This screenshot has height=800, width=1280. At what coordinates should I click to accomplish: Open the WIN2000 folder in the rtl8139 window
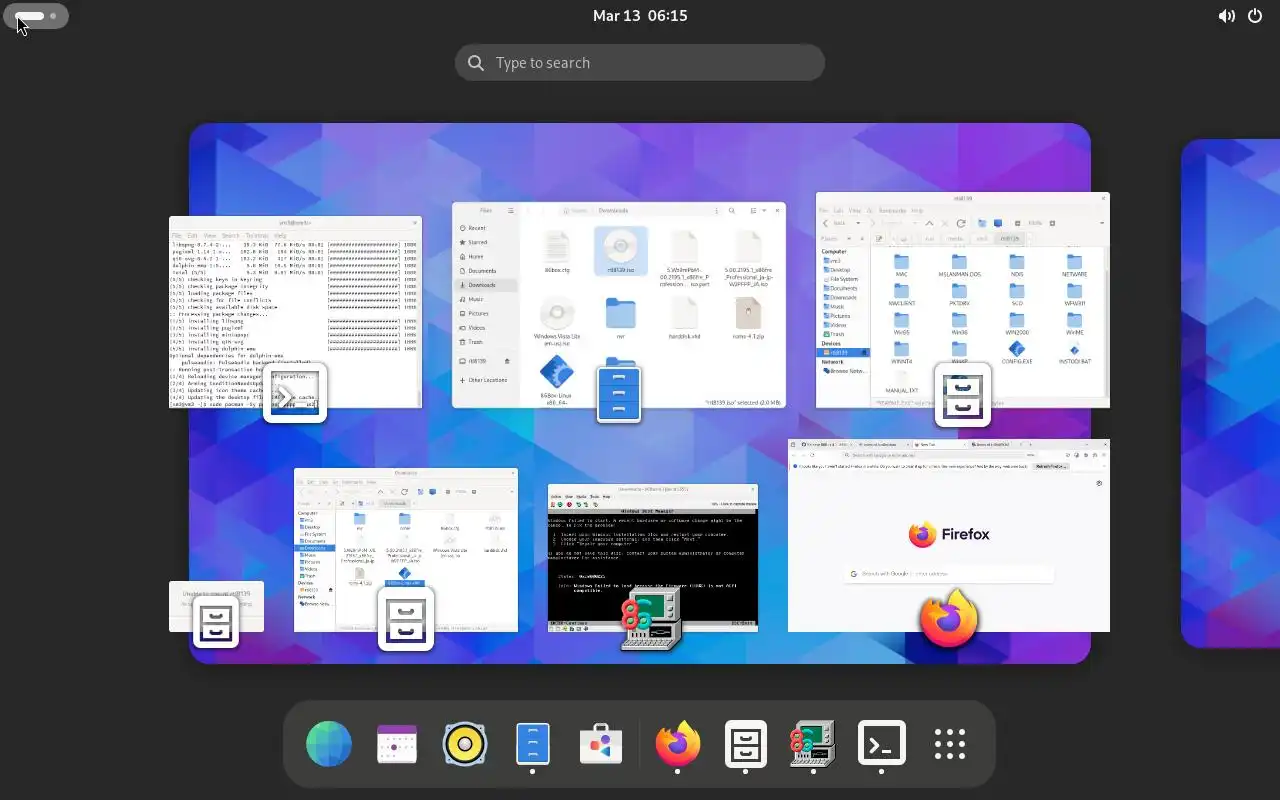click(x=1017, y=323)
